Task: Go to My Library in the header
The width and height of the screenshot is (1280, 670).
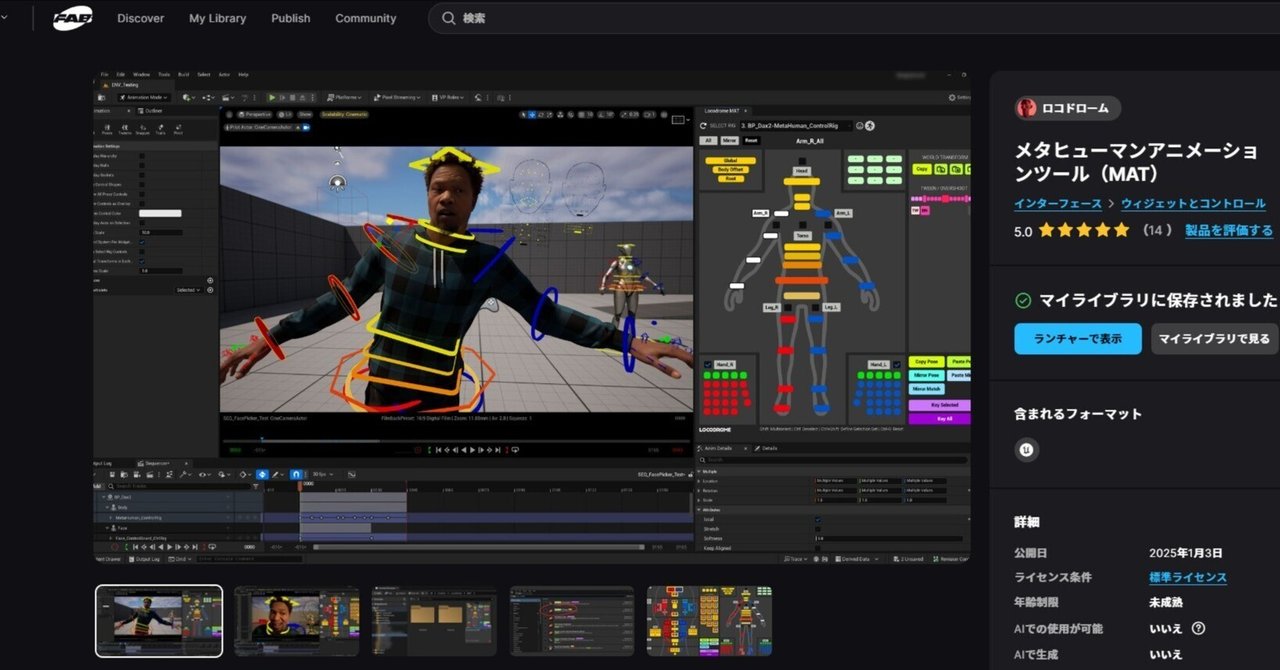Action: [217, 18]
